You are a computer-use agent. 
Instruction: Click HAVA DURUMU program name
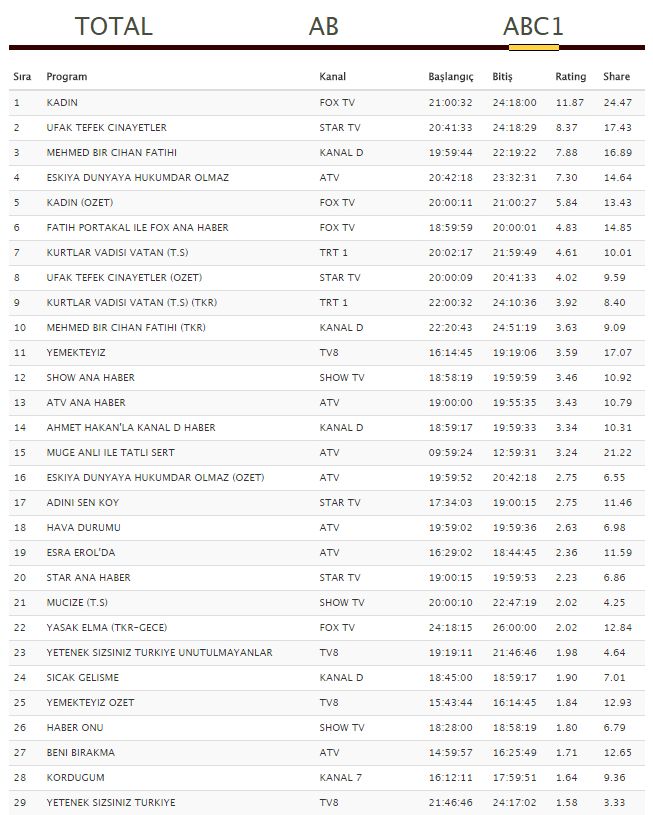pos(84,527)
